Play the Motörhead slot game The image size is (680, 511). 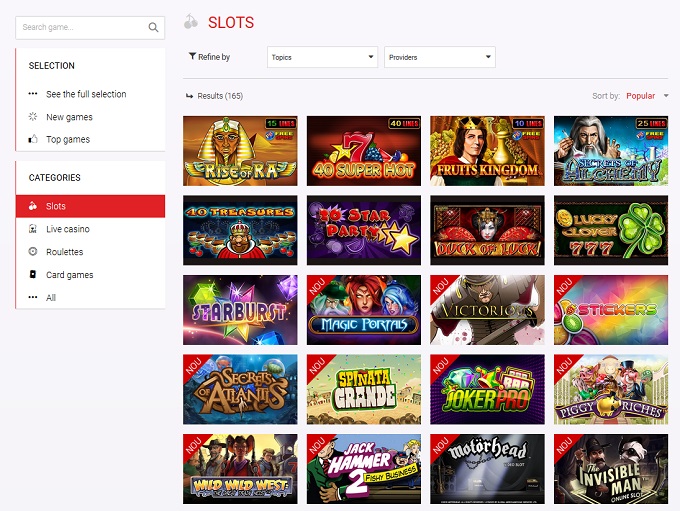487,468
